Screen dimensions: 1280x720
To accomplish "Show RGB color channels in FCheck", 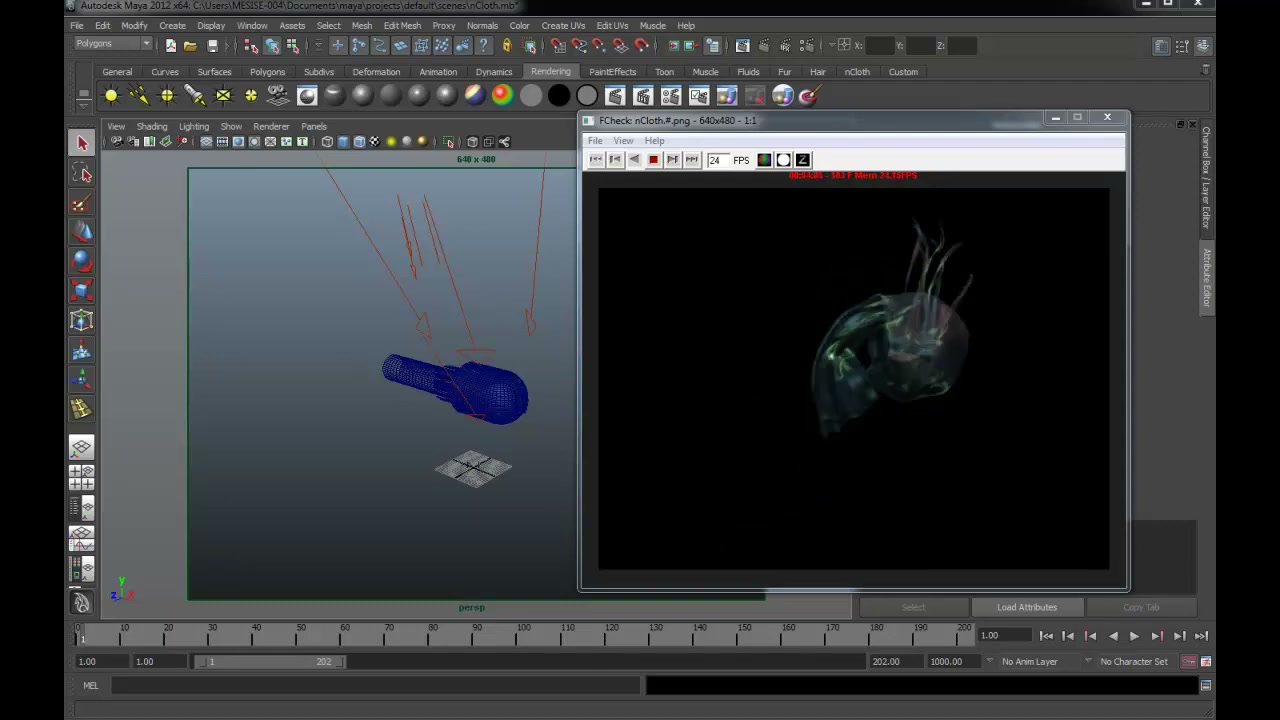I will tap(764, 160).
